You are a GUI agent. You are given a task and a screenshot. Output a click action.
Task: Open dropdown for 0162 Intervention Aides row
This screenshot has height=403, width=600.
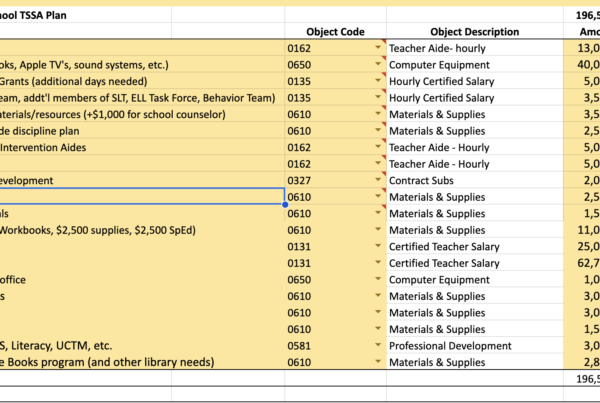point(378,147)
